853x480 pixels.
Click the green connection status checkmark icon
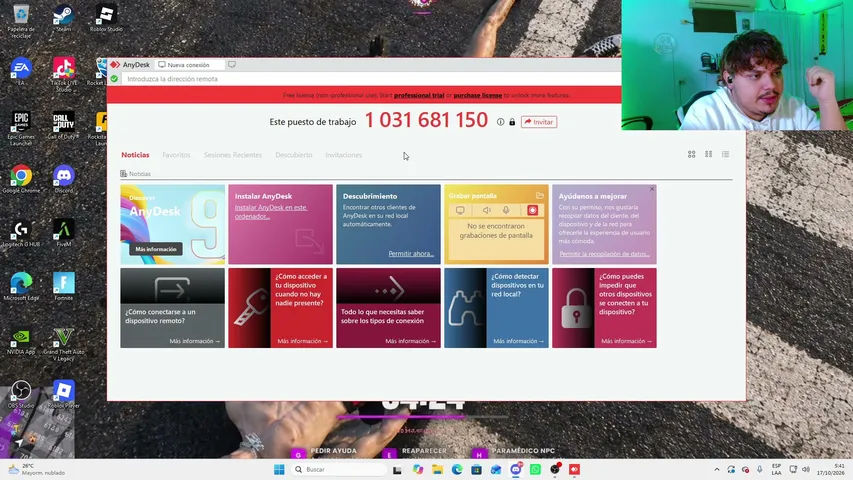[x=114, y=79]
